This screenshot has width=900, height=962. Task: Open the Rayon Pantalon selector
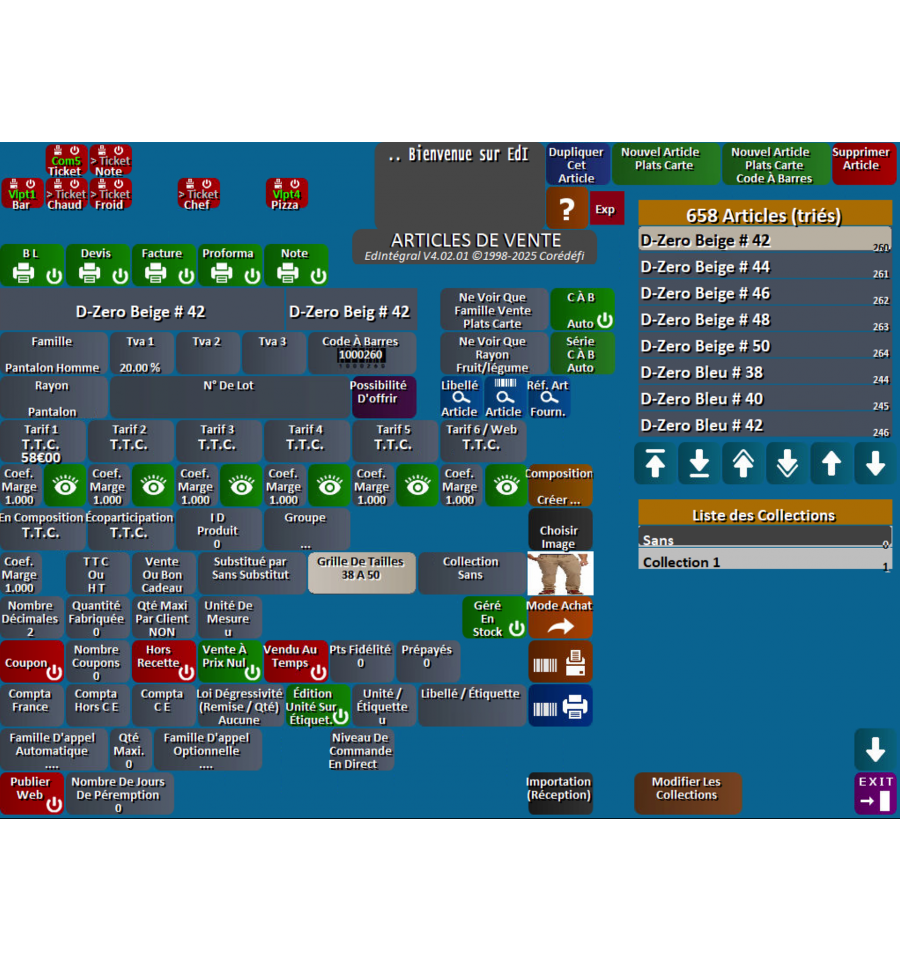pos(52,398)
